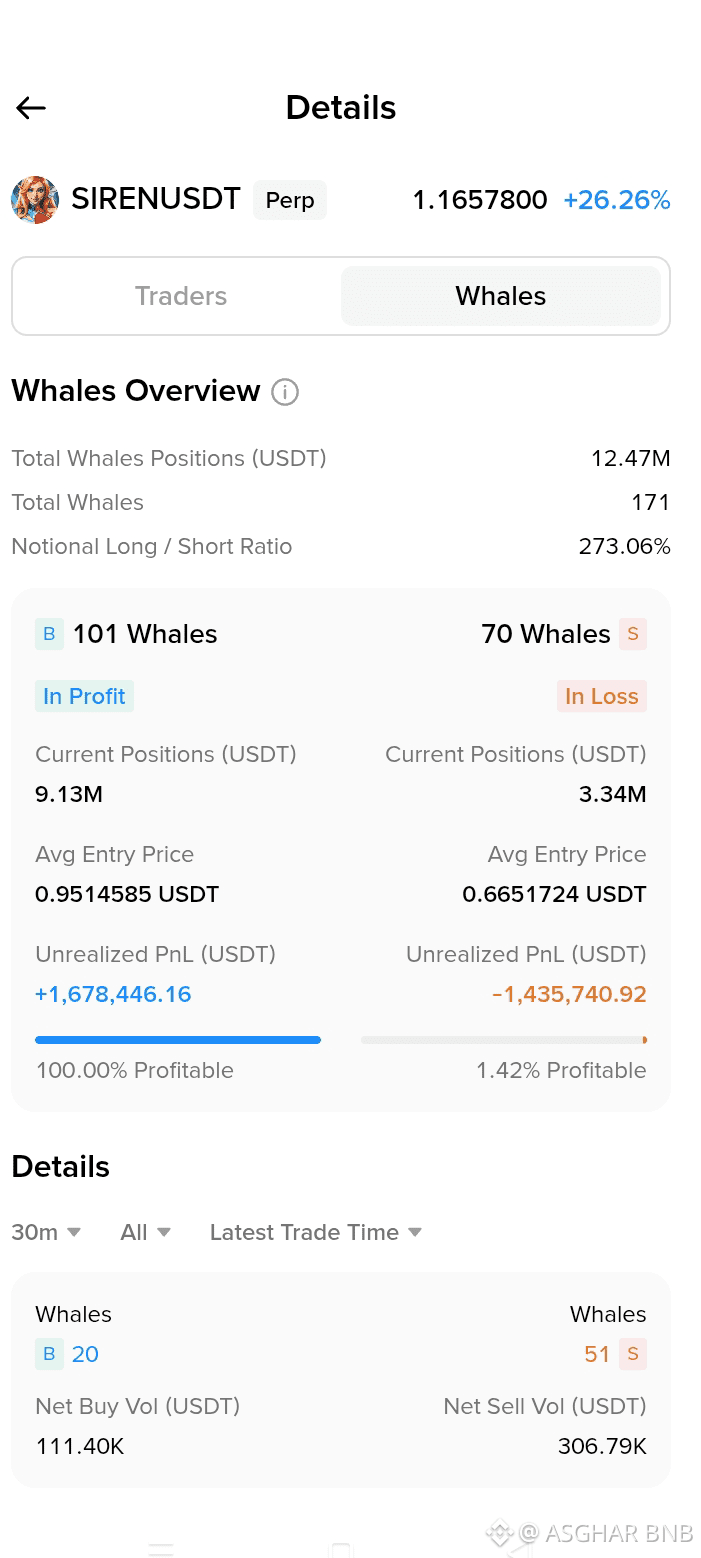Tap the +26.26% price change value

617,200
